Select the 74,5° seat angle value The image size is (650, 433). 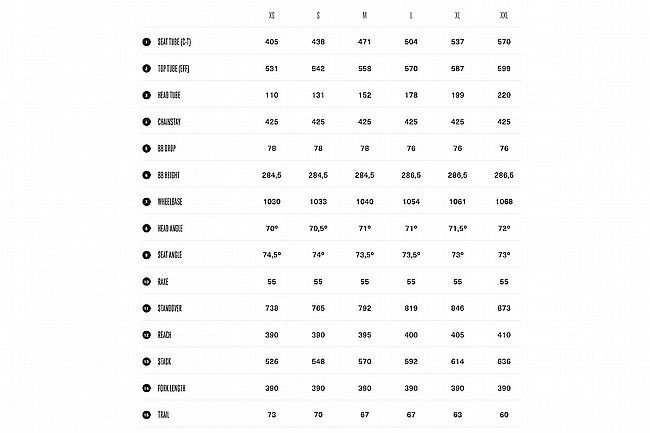(273, 254)
